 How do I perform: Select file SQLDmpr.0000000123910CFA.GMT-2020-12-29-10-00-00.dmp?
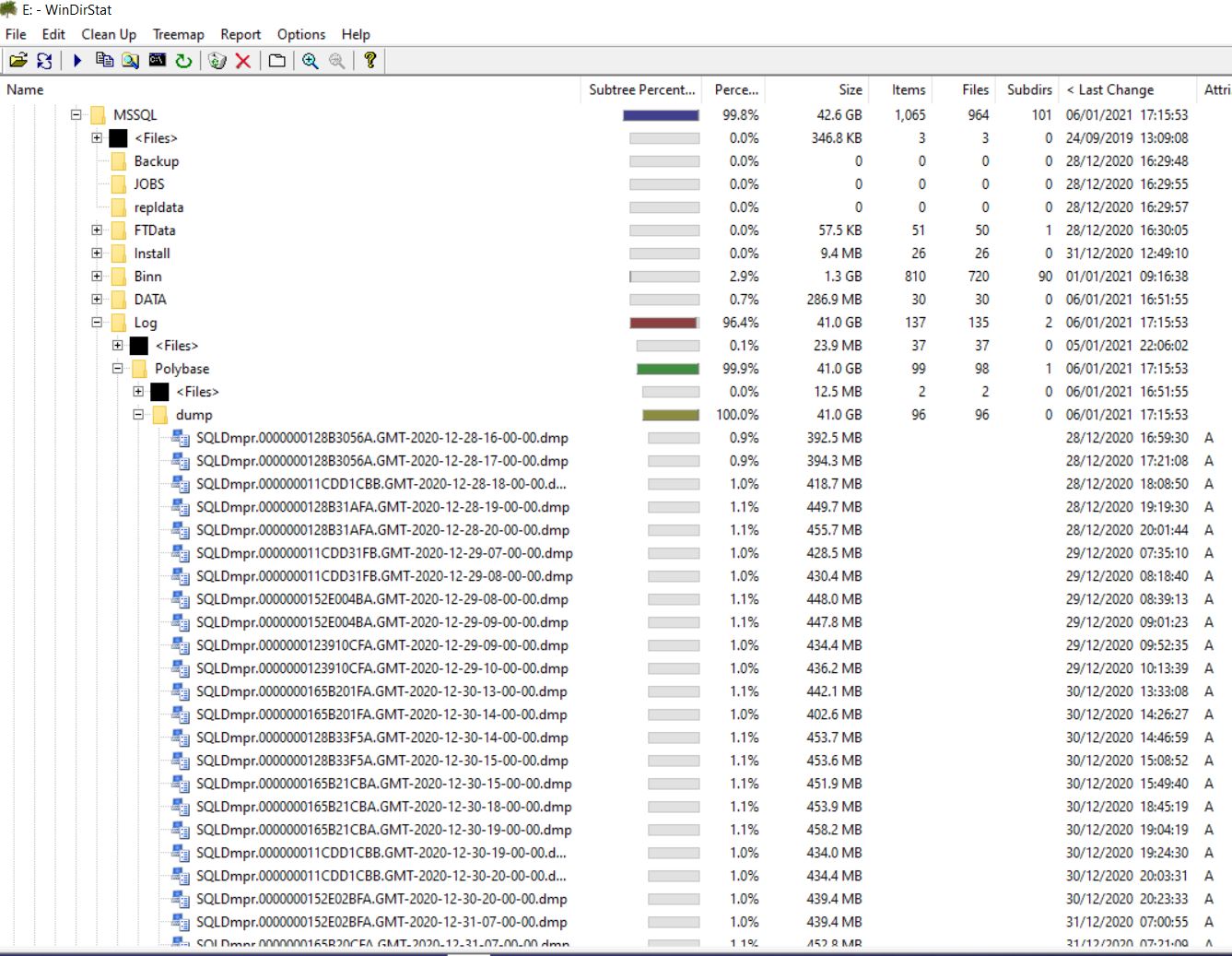coord(381,668)
